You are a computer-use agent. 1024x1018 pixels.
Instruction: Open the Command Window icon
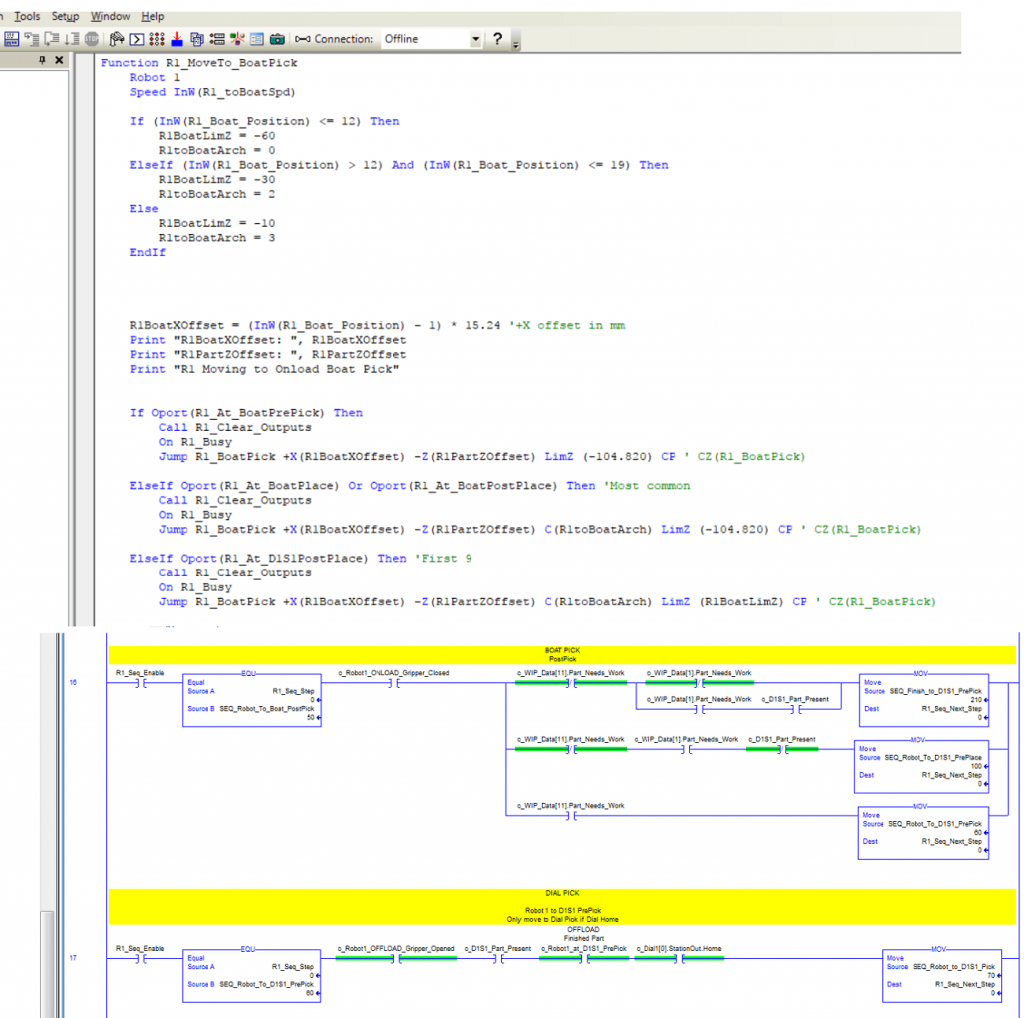(137, 39)
